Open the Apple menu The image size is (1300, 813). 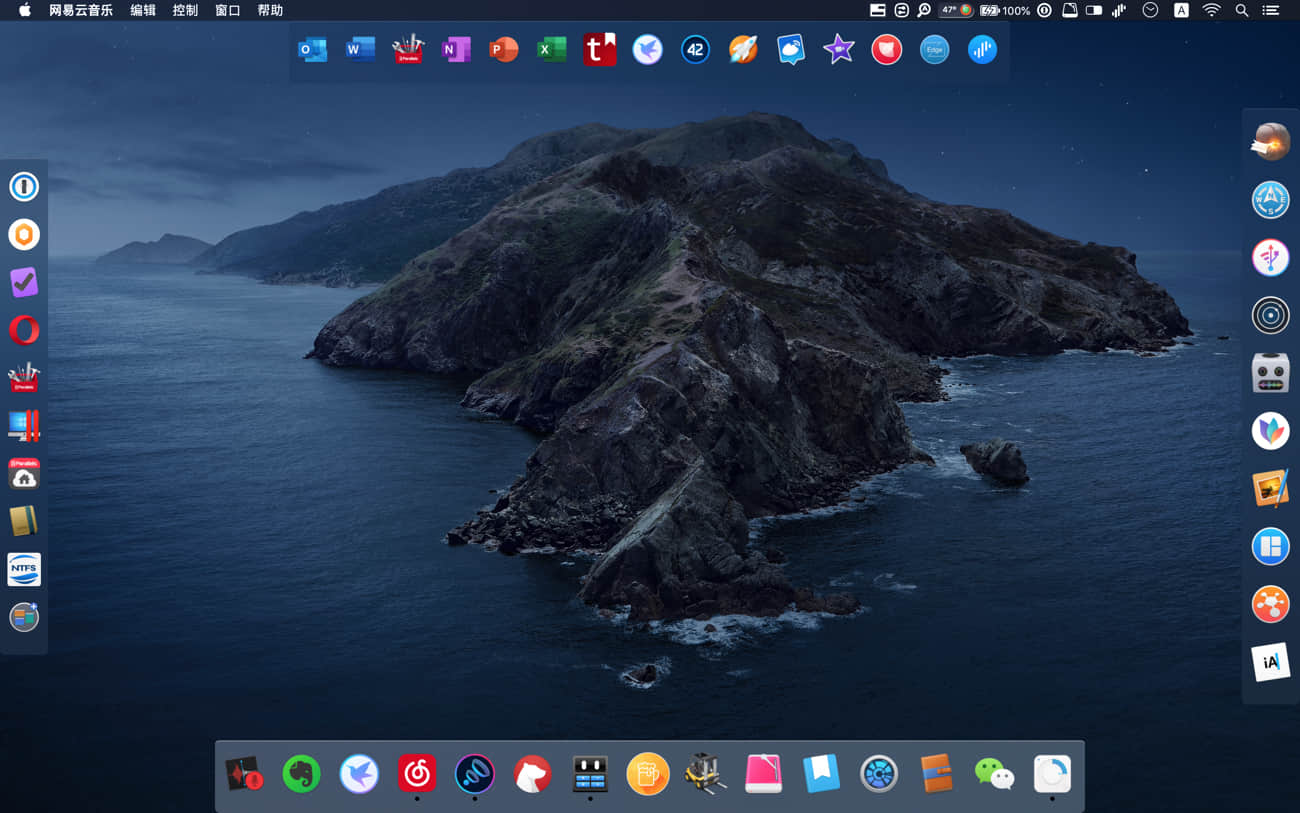tap(24, 10)
